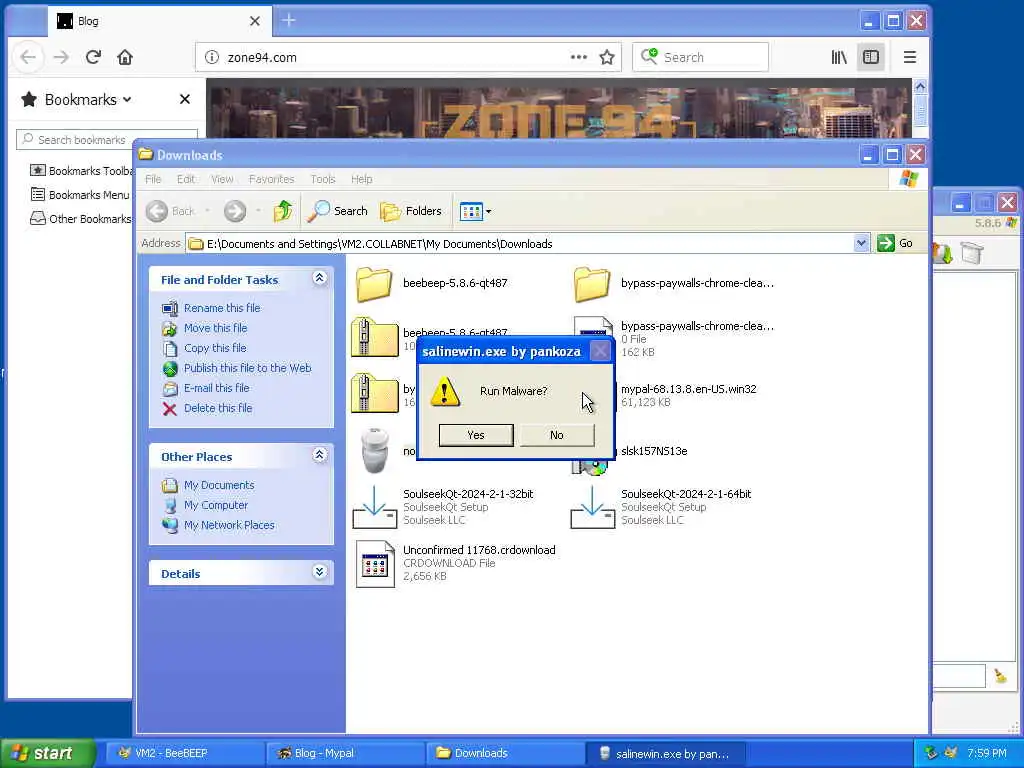The height and width of the screenshot is (768, 1024).
Task: Open page actions three-dot menu in address bar
Action: point(579,57)
